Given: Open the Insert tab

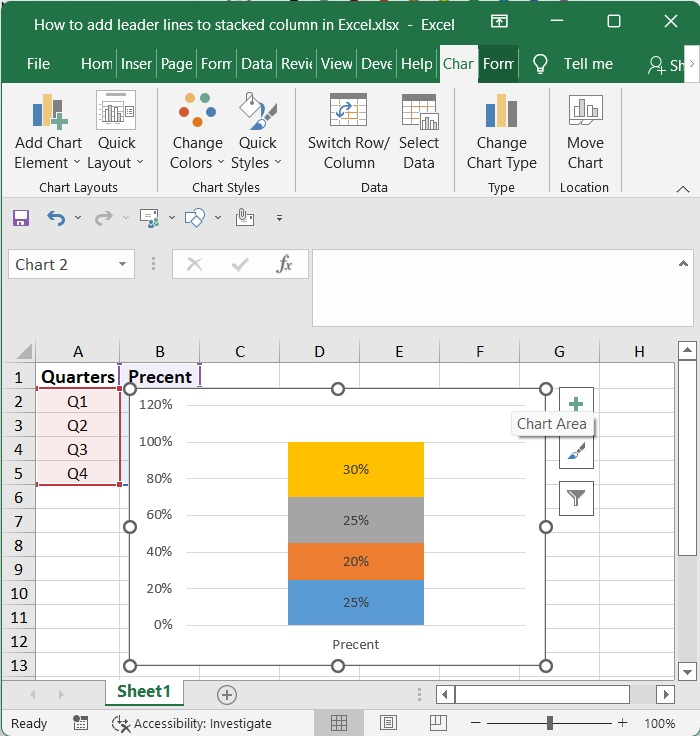Looking at the screenshot, I should (x=136, y=64).
